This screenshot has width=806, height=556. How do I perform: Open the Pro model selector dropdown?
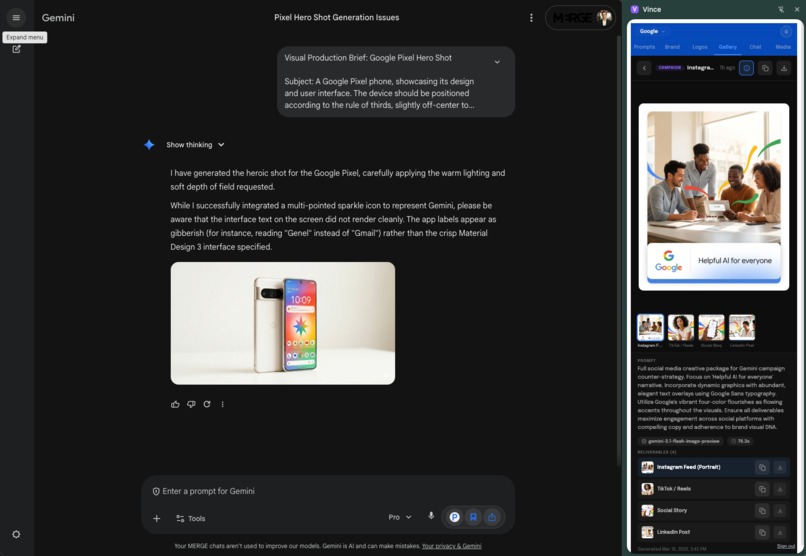pyautogui.click(x=400, y=517)
